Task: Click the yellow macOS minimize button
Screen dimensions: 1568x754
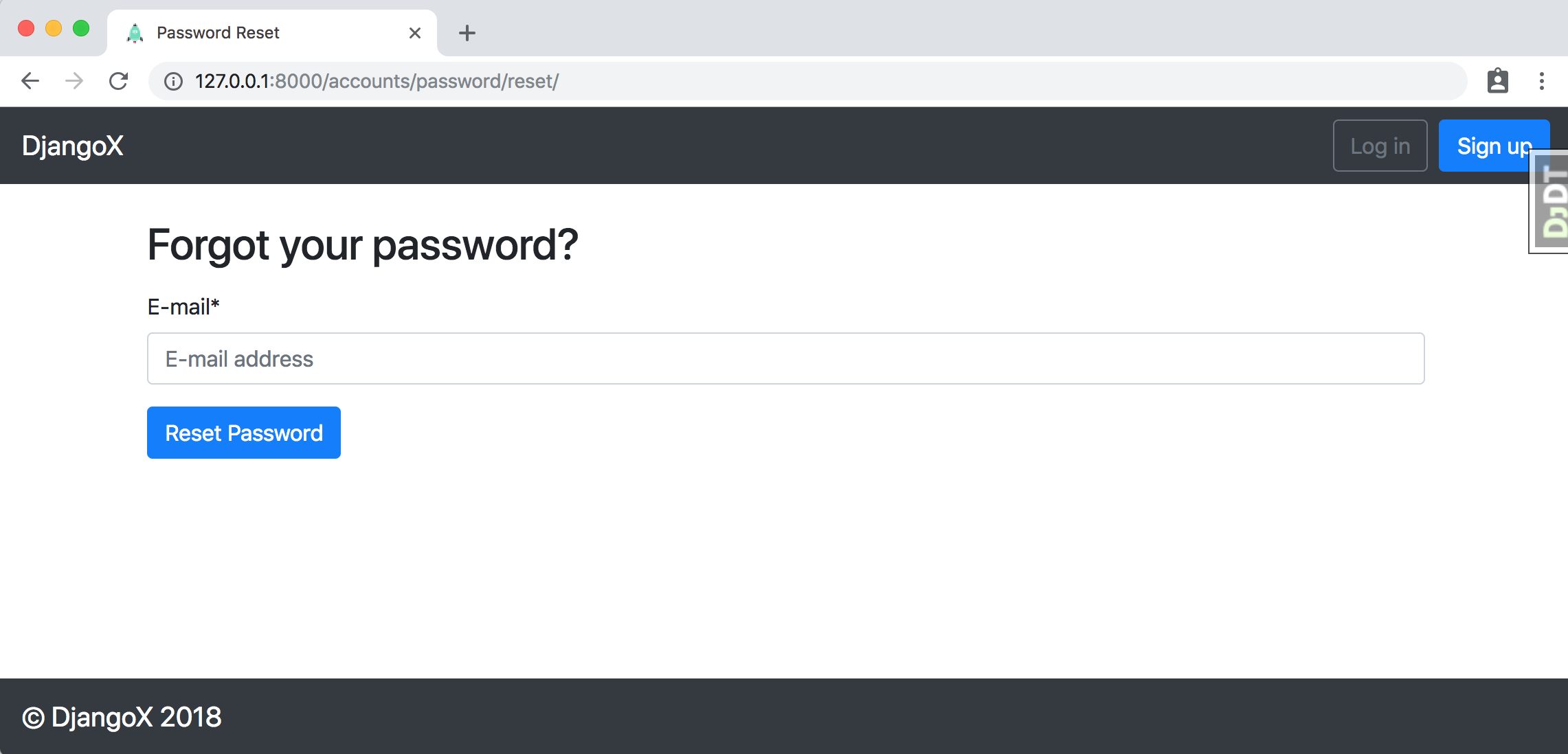Action: pos(54,28)
